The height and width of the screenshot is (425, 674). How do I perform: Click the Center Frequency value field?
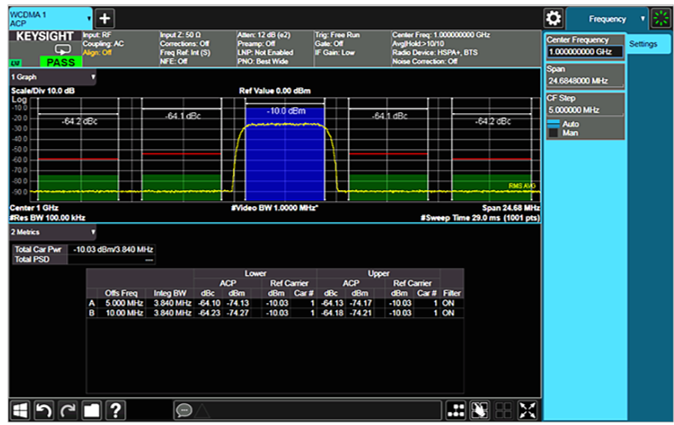pyautogui.click(x=585, y=51)
